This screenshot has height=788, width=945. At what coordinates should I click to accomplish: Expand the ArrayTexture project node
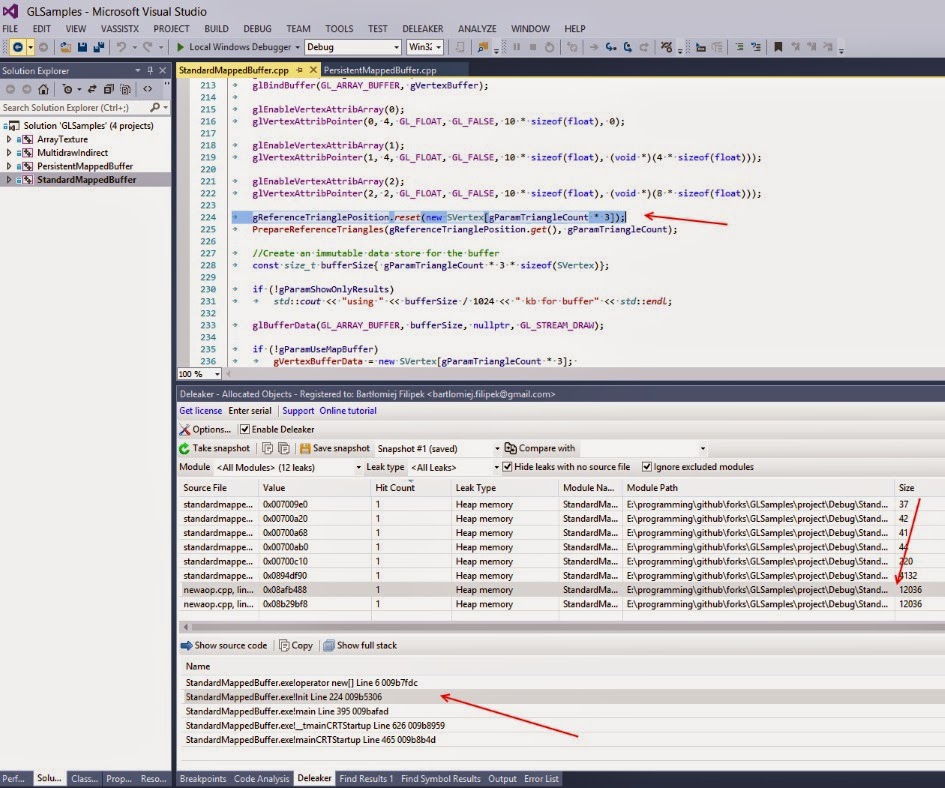pos(9,140)
